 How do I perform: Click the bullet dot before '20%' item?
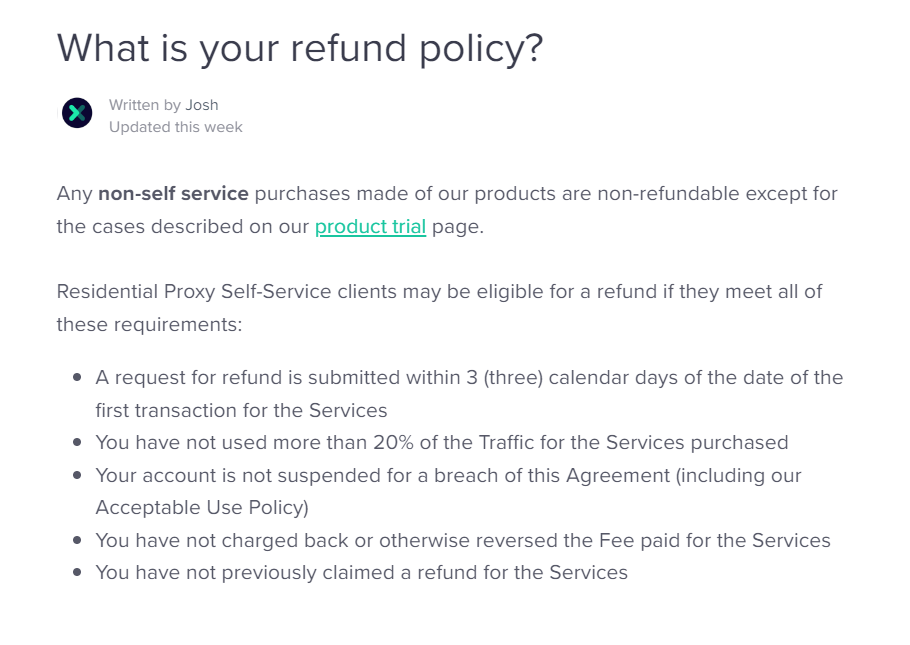tap(77, 442)
